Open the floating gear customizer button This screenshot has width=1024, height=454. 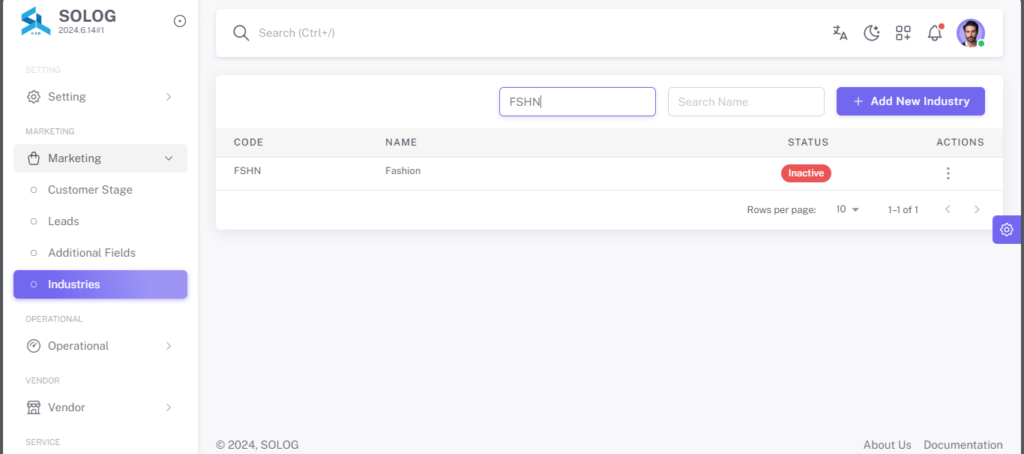1006,229
